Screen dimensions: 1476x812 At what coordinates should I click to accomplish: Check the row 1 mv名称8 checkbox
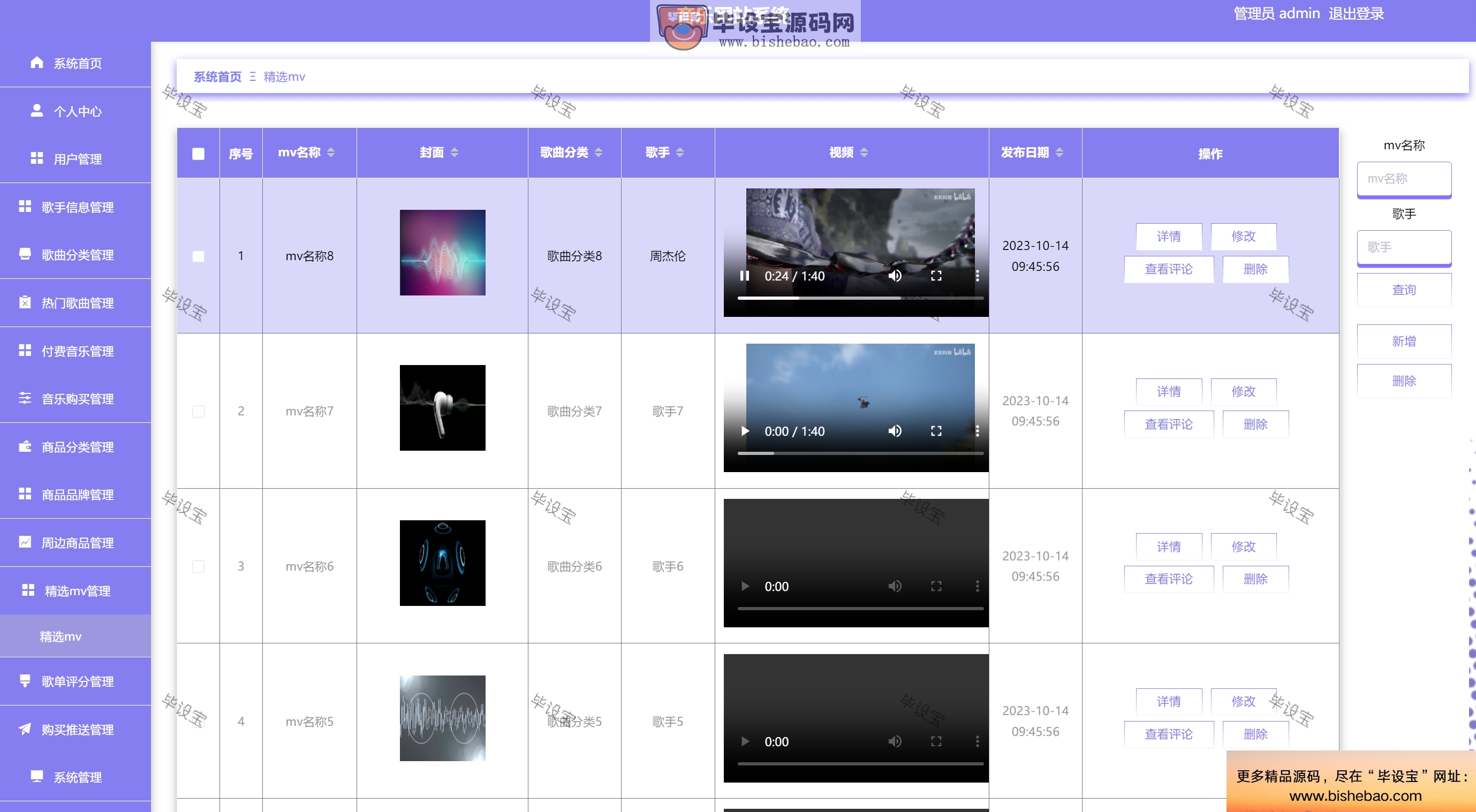point(198,256)
